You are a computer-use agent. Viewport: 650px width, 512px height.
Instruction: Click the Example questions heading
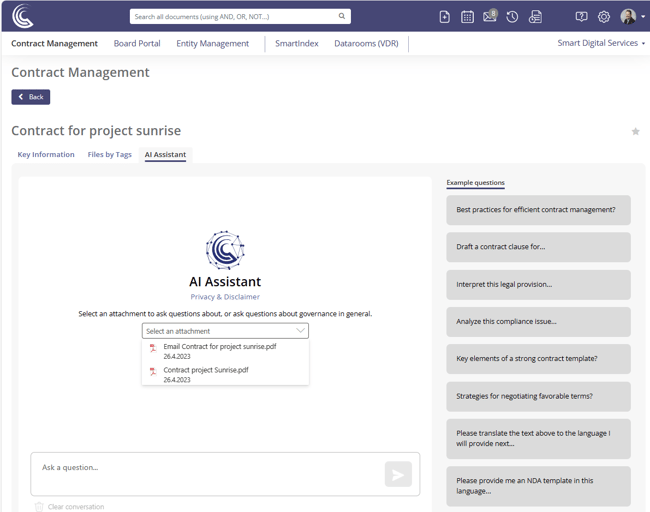point(475,183)
